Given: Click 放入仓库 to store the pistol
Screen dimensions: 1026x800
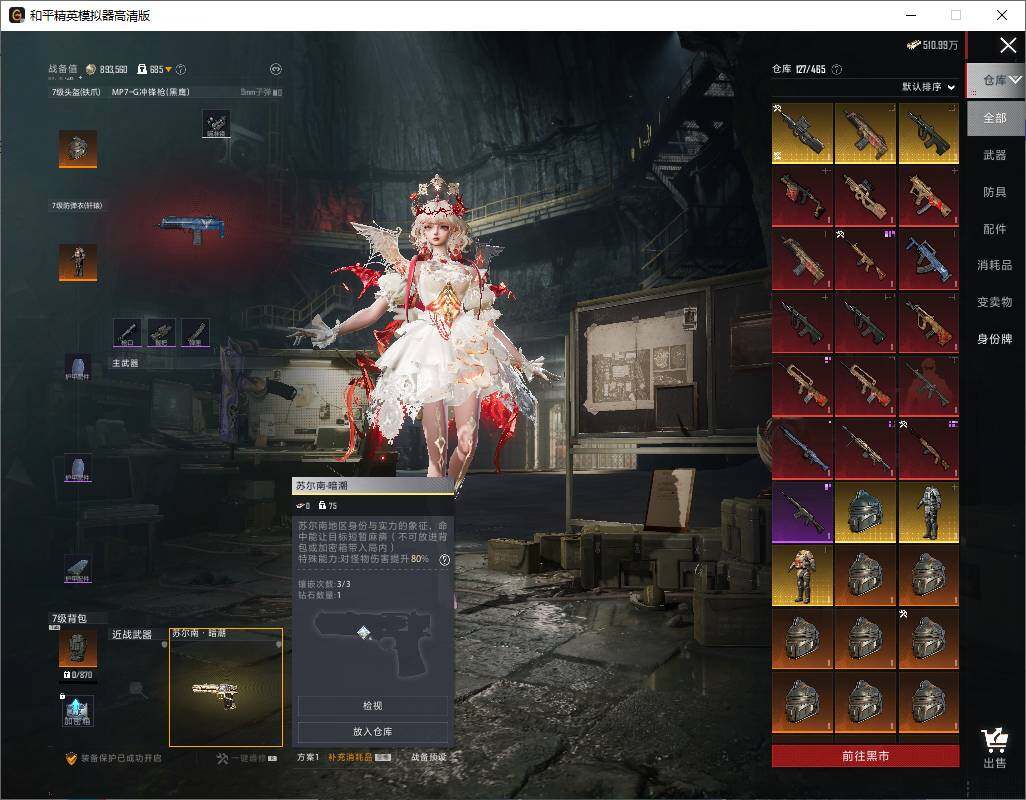Looking at the screenshot, I should point(372,731).
